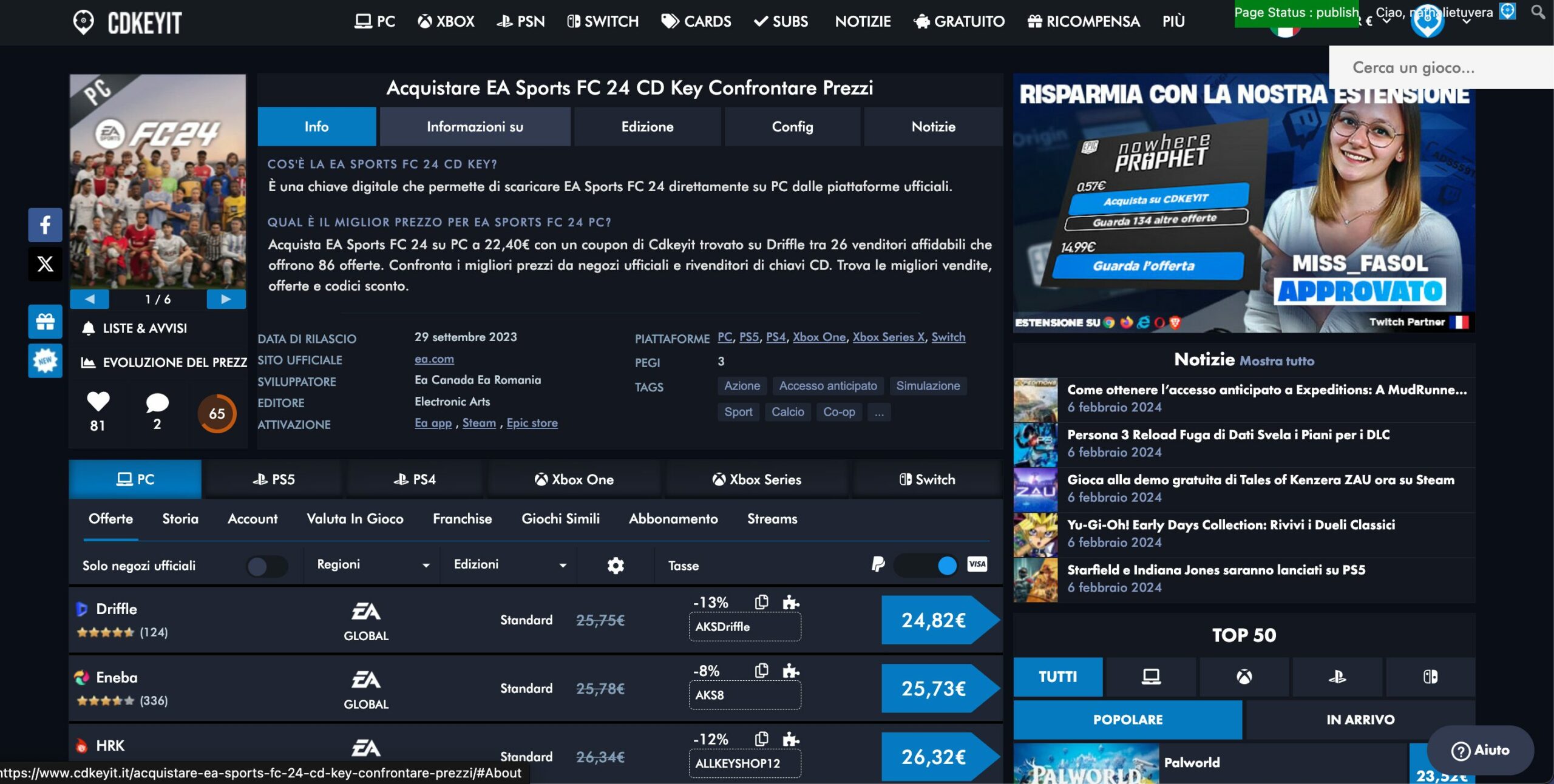Expand the Edizioni dropdown
The width and height of the screenshot is (1554, 784).
509,565
